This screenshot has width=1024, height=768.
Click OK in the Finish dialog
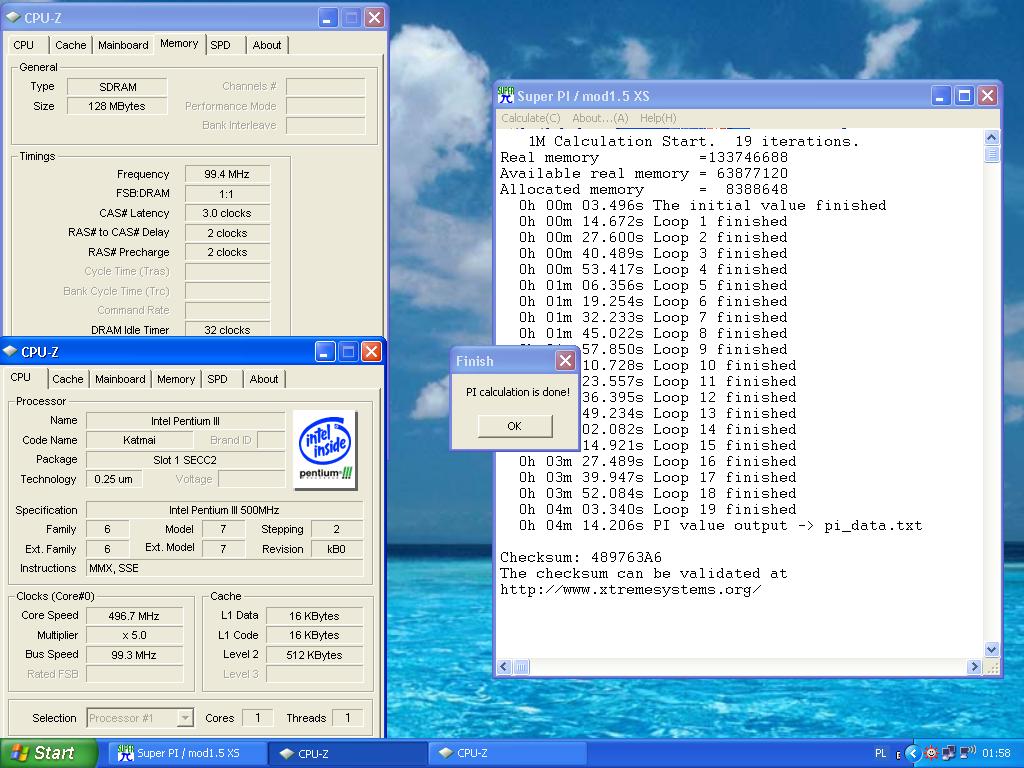pos(515,426)
